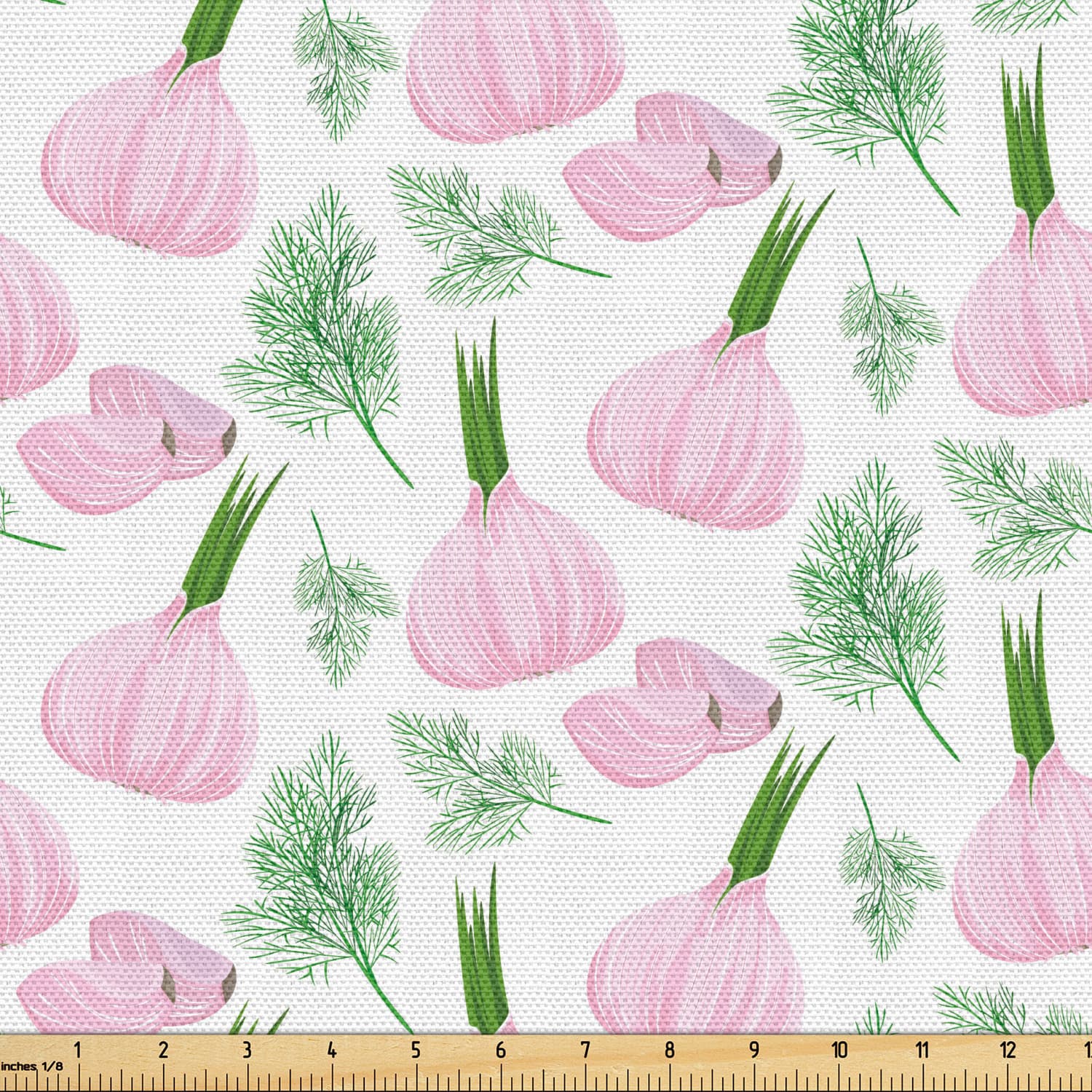Click the number 6 on the ruler

click(x=501, y=1050)
